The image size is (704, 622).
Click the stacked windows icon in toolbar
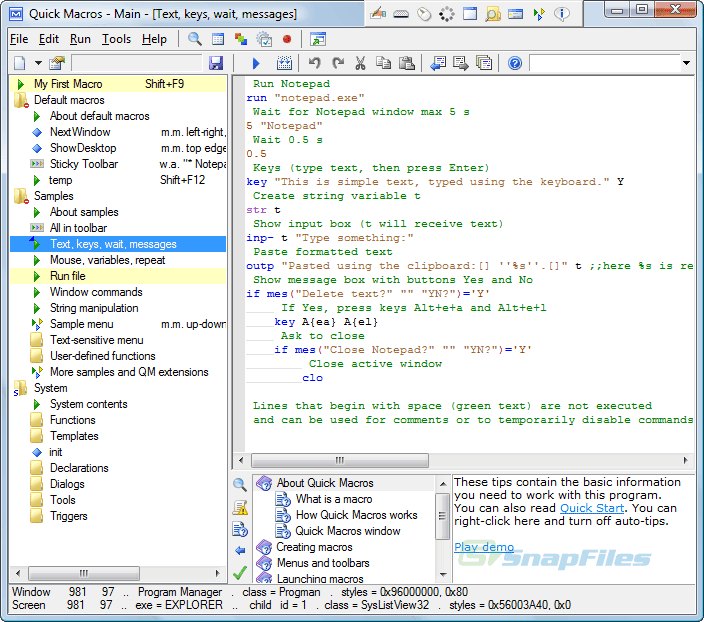tap(484, 63)
